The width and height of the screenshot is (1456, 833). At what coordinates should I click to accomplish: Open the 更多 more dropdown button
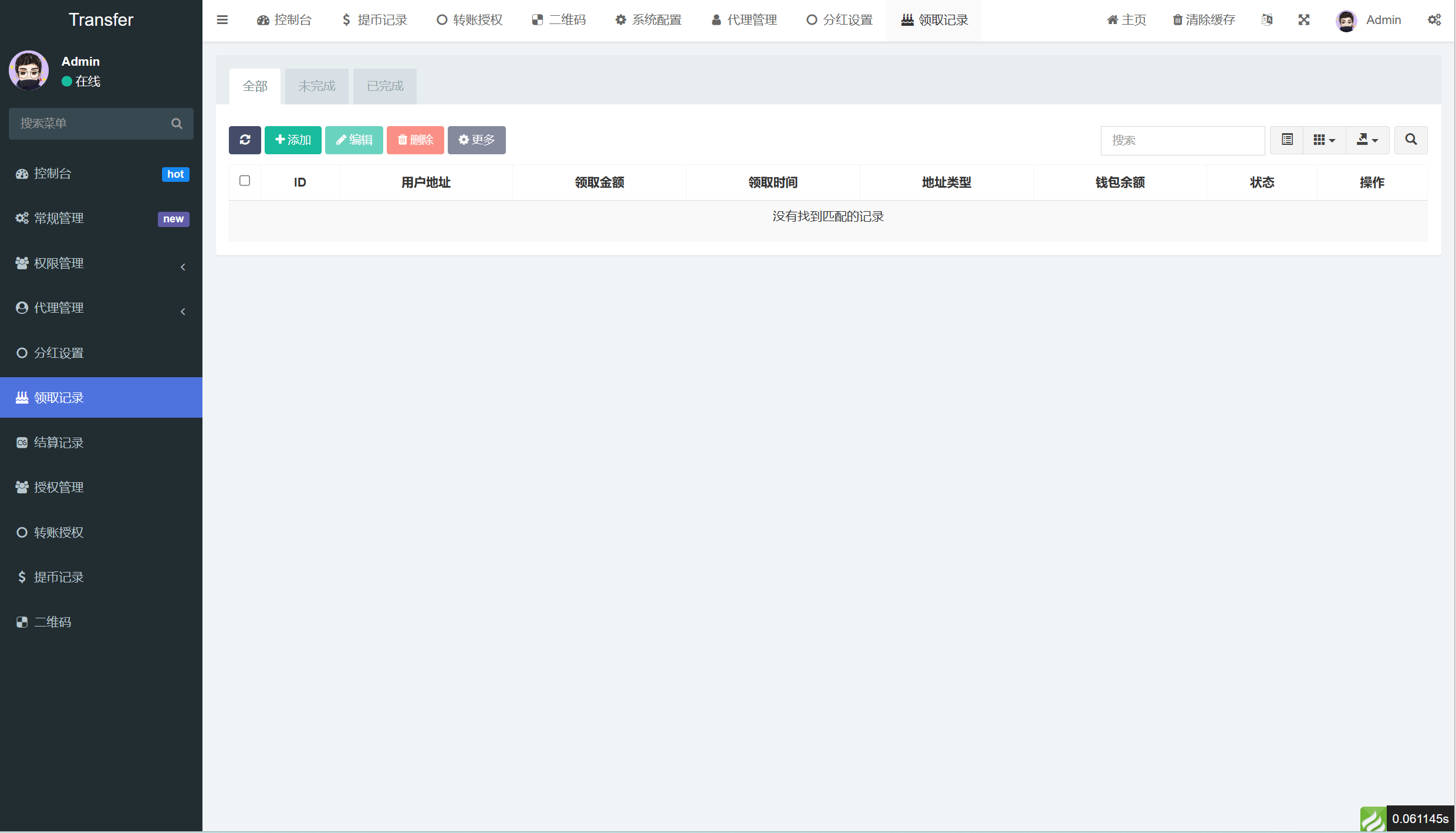pos(477,140)
